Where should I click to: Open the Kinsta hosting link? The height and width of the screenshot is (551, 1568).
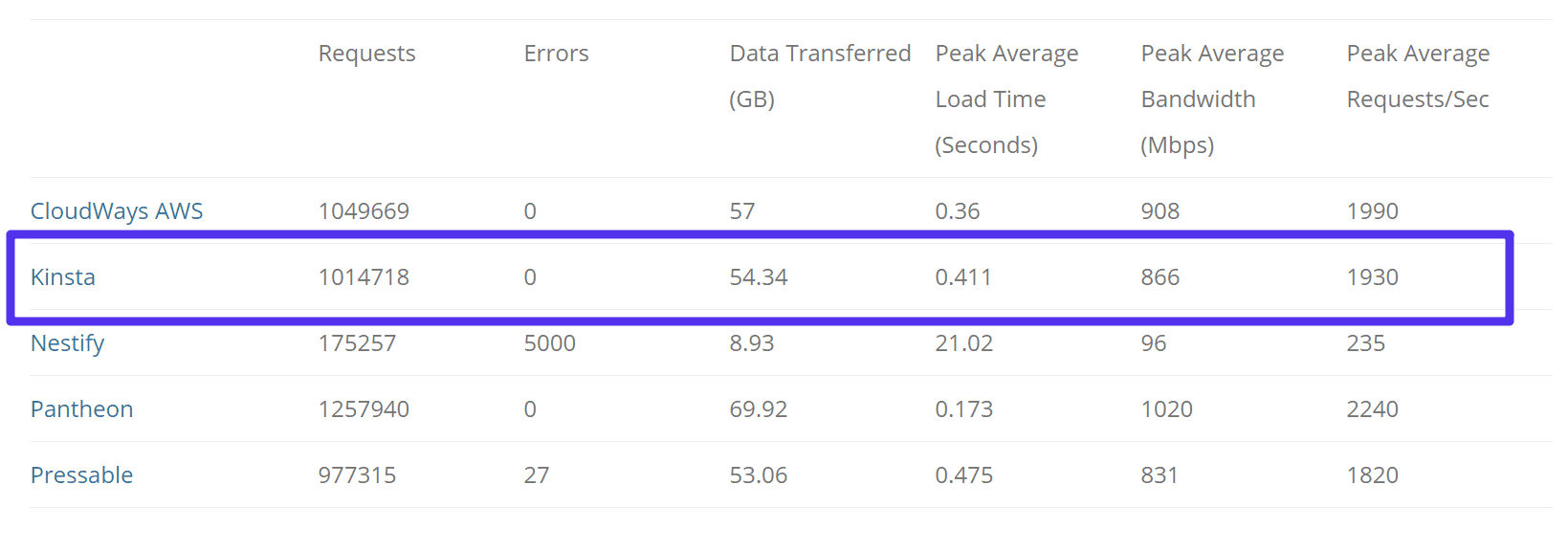pos(63,277)
